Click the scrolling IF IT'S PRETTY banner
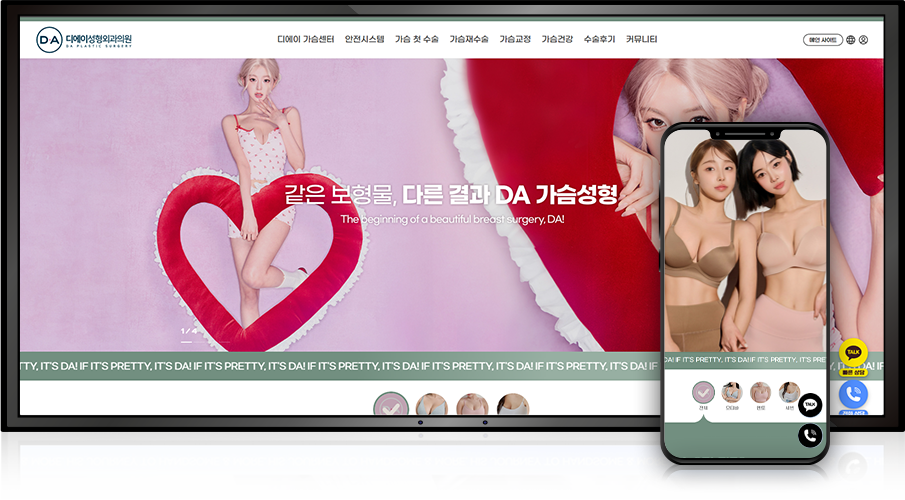905x500 pixels. coord(339,366)
